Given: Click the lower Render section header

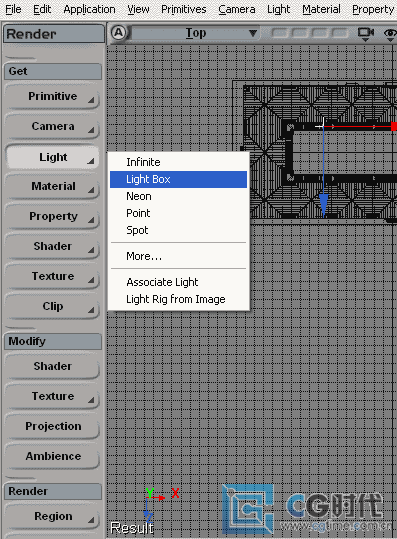Looking at the screenshot, I should point(53,492).
